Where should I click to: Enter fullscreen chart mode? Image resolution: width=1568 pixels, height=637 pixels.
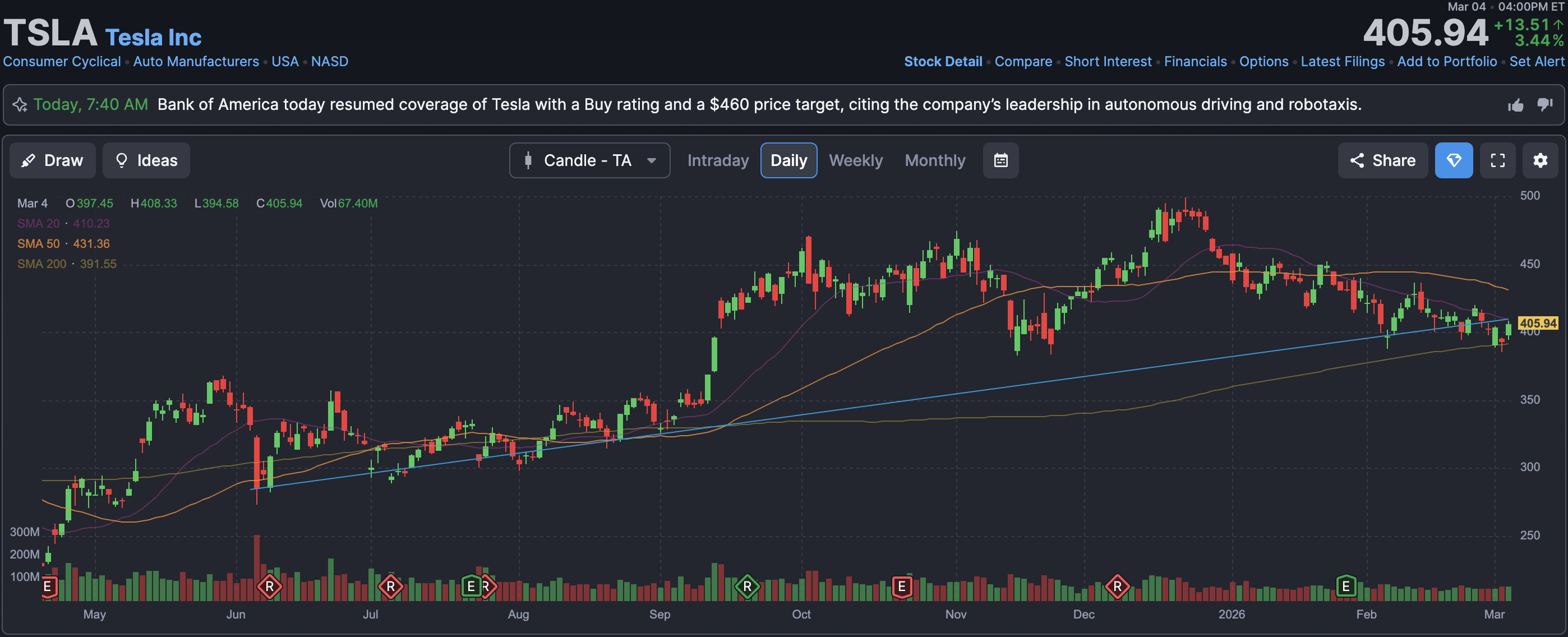click(1497, 160)
